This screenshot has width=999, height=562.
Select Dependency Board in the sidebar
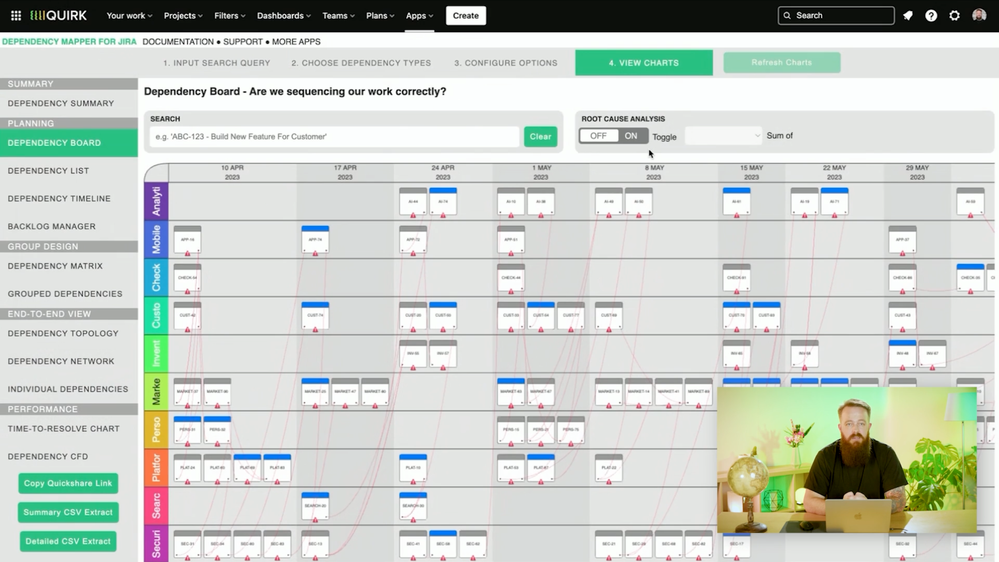coord(69,143)
